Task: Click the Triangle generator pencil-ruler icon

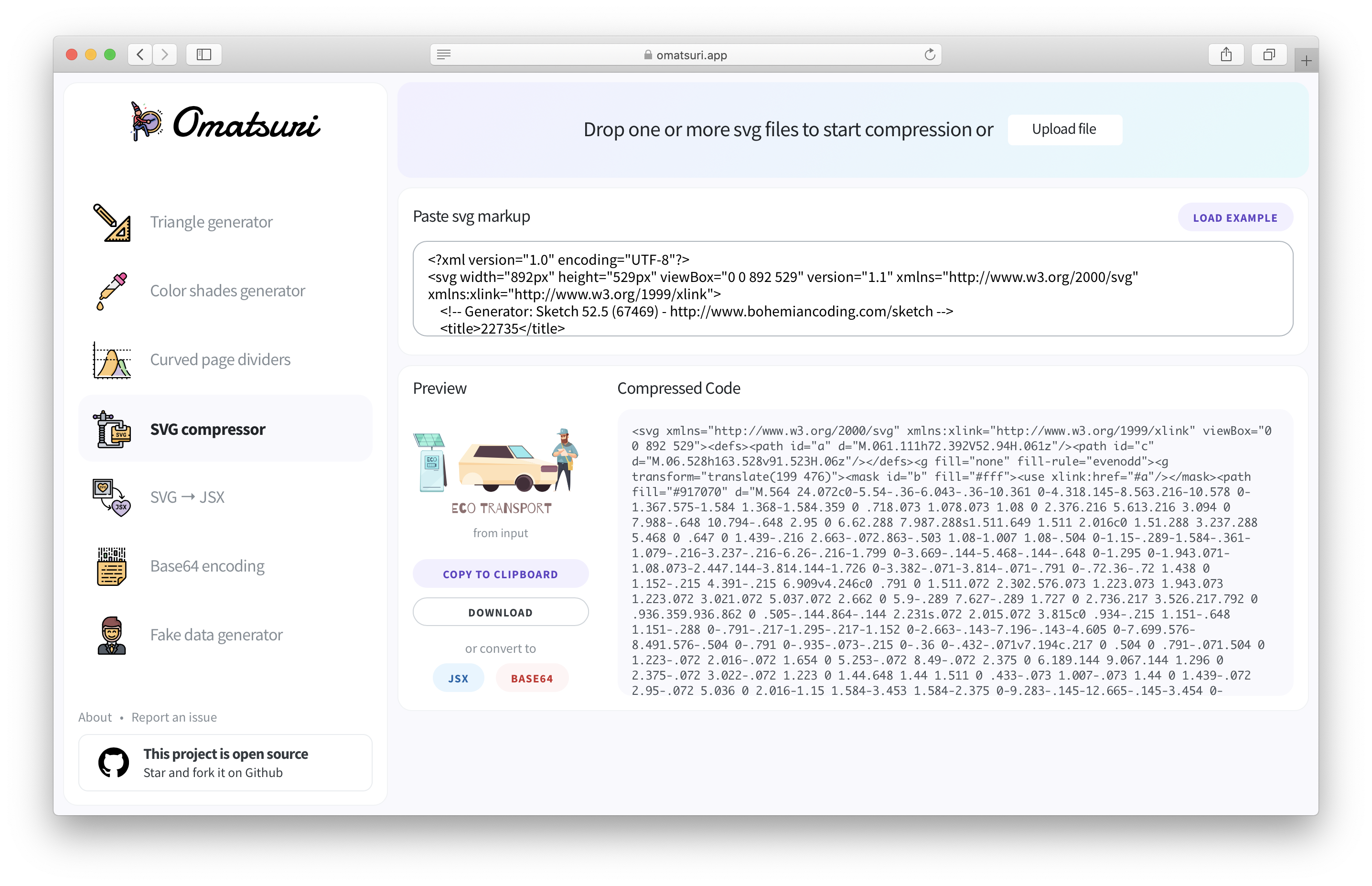Action: (x=112, y=223)
